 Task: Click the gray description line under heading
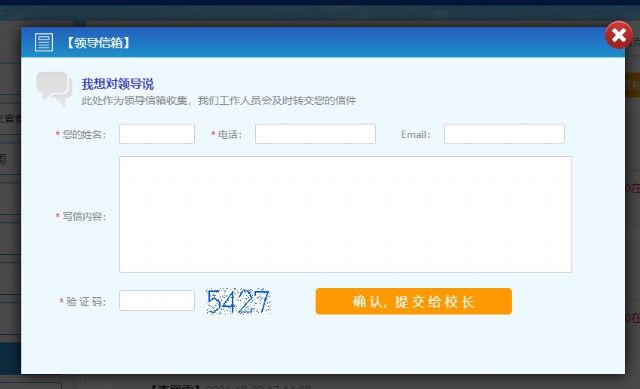tap(219, 100)
